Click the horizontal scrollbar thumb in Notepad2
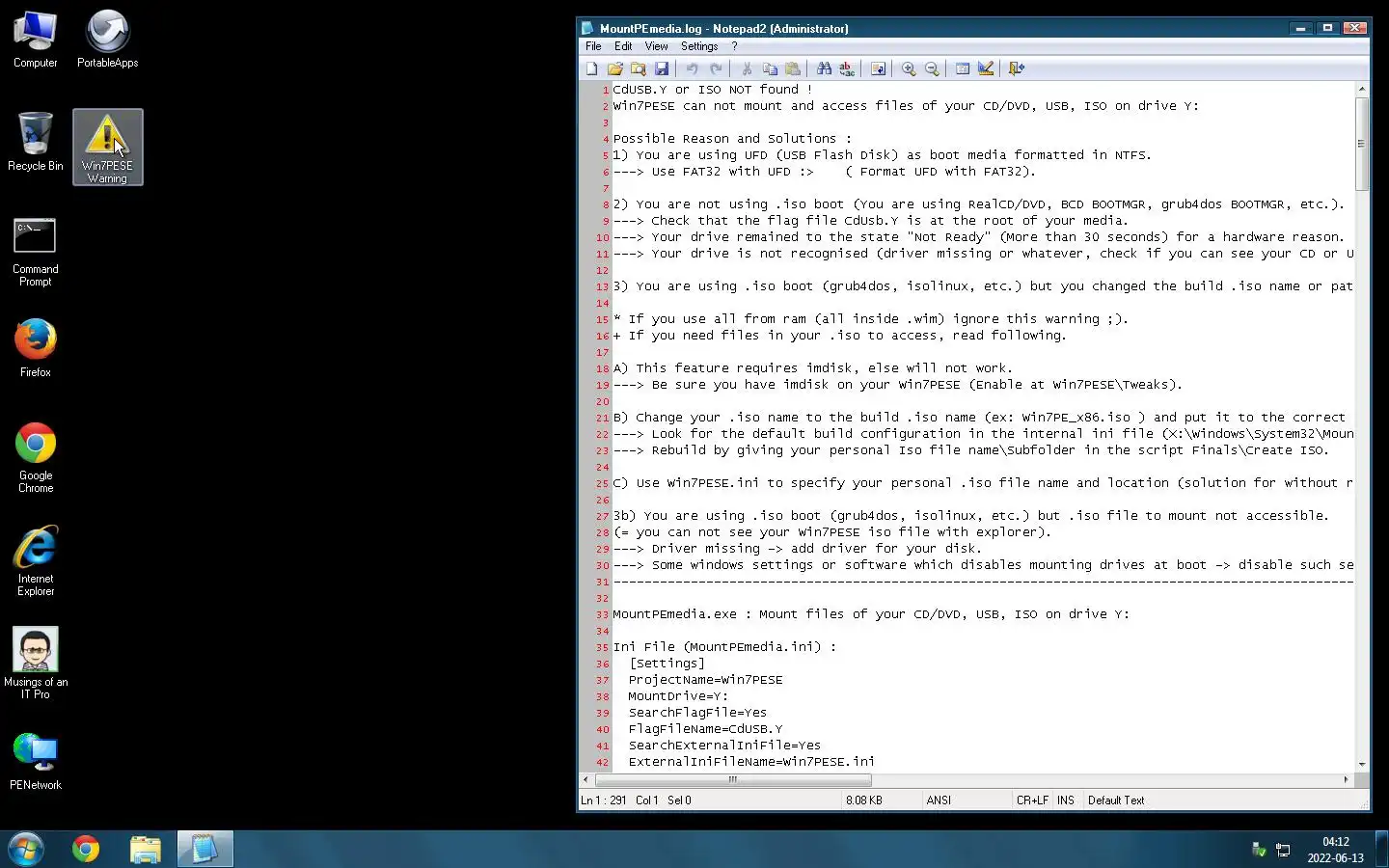This screenshot has width=1389, height=868. [x=733, y=779]
